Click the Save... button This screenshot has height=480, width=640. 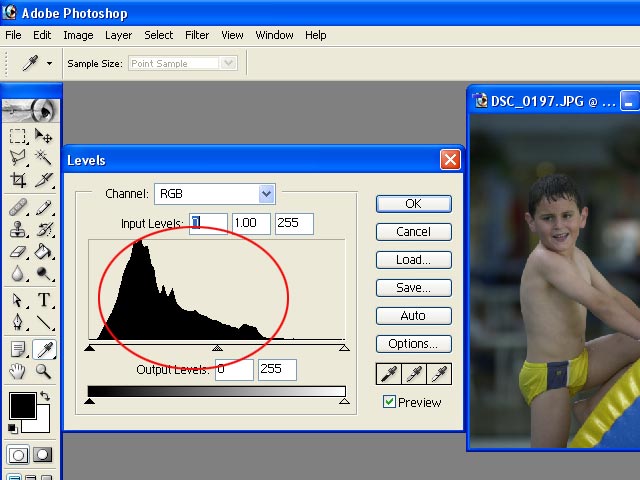click(413, 288)
